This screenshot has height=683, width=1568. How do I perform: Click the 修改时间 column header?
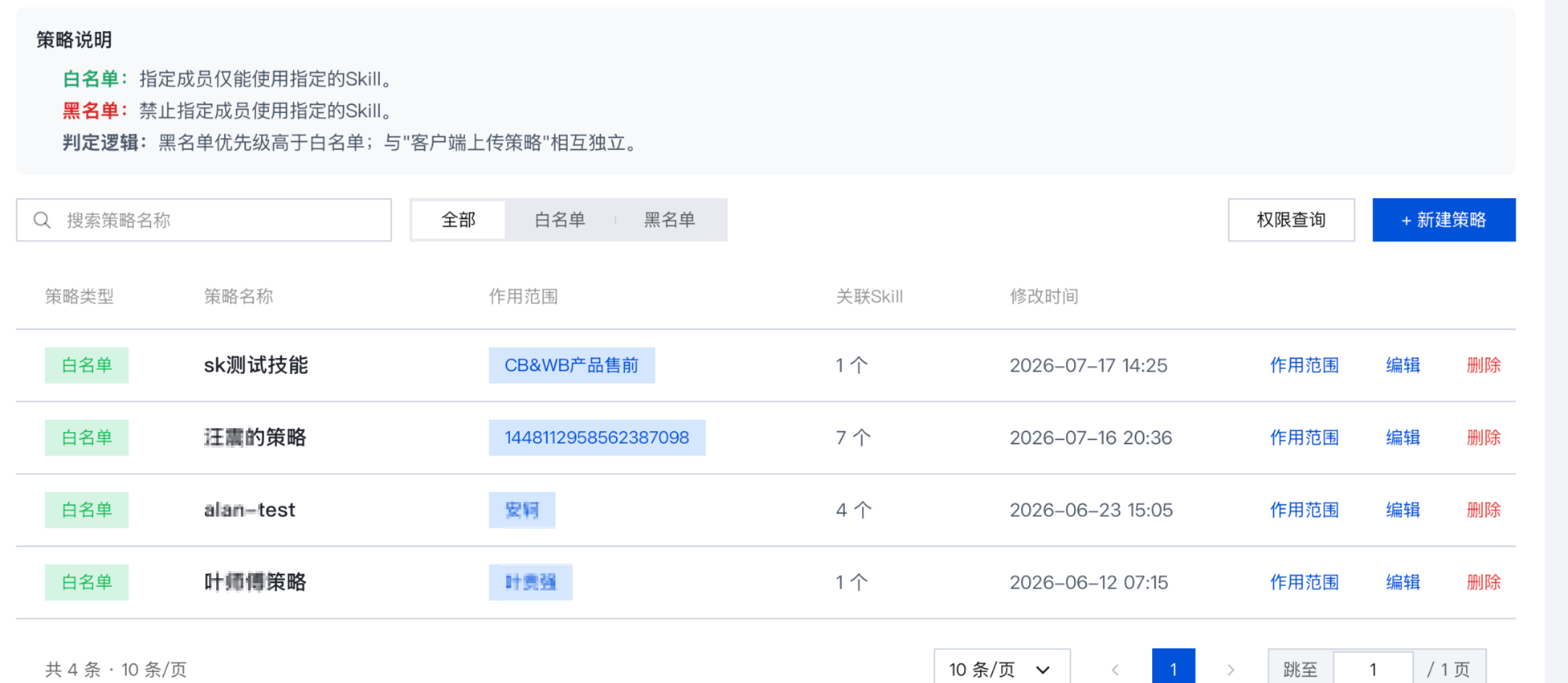pos(1044,297)
